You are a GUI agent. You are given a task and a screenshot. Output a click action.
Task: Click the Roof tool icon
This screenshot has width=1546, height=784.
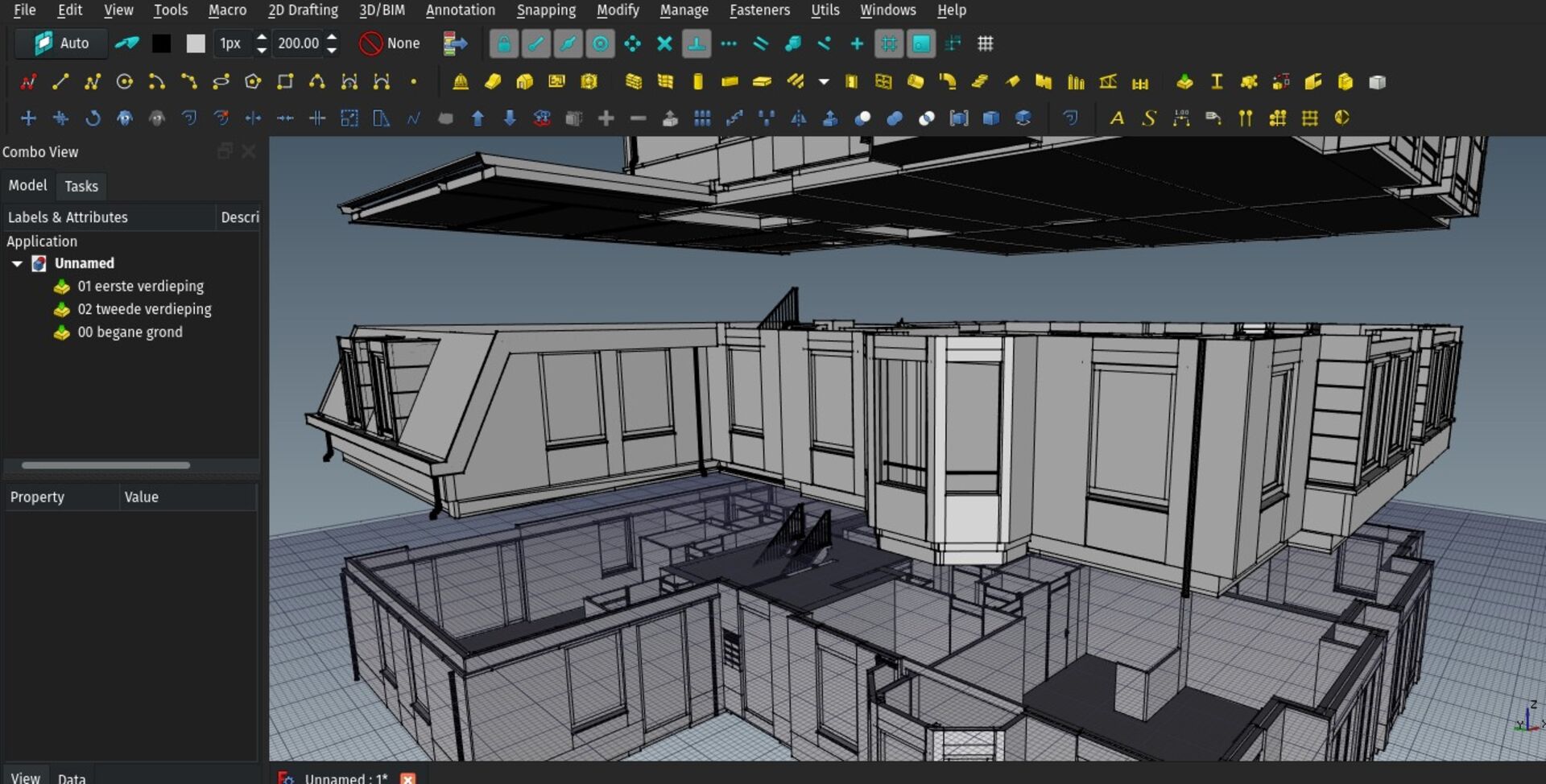pyautogui.click(x=1012, y=81)
